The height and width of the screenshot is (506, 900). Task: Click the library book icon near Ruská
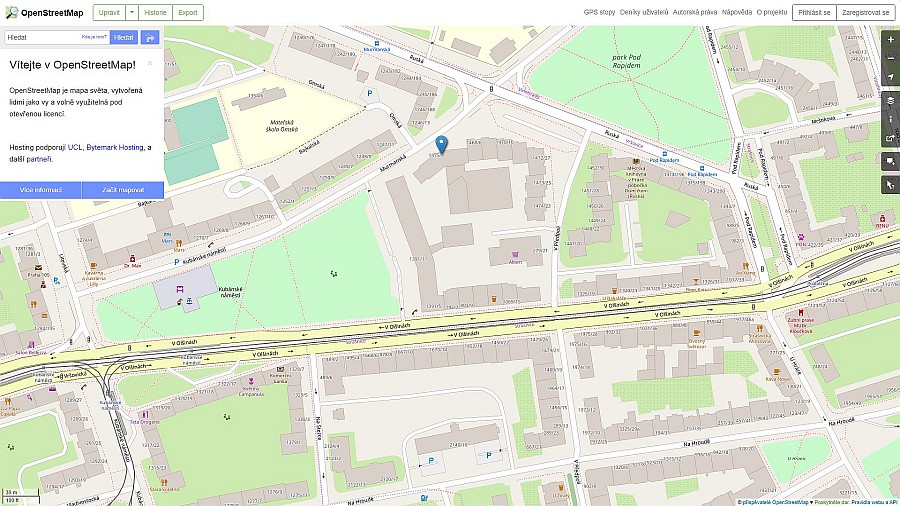[x=636, y=162]
